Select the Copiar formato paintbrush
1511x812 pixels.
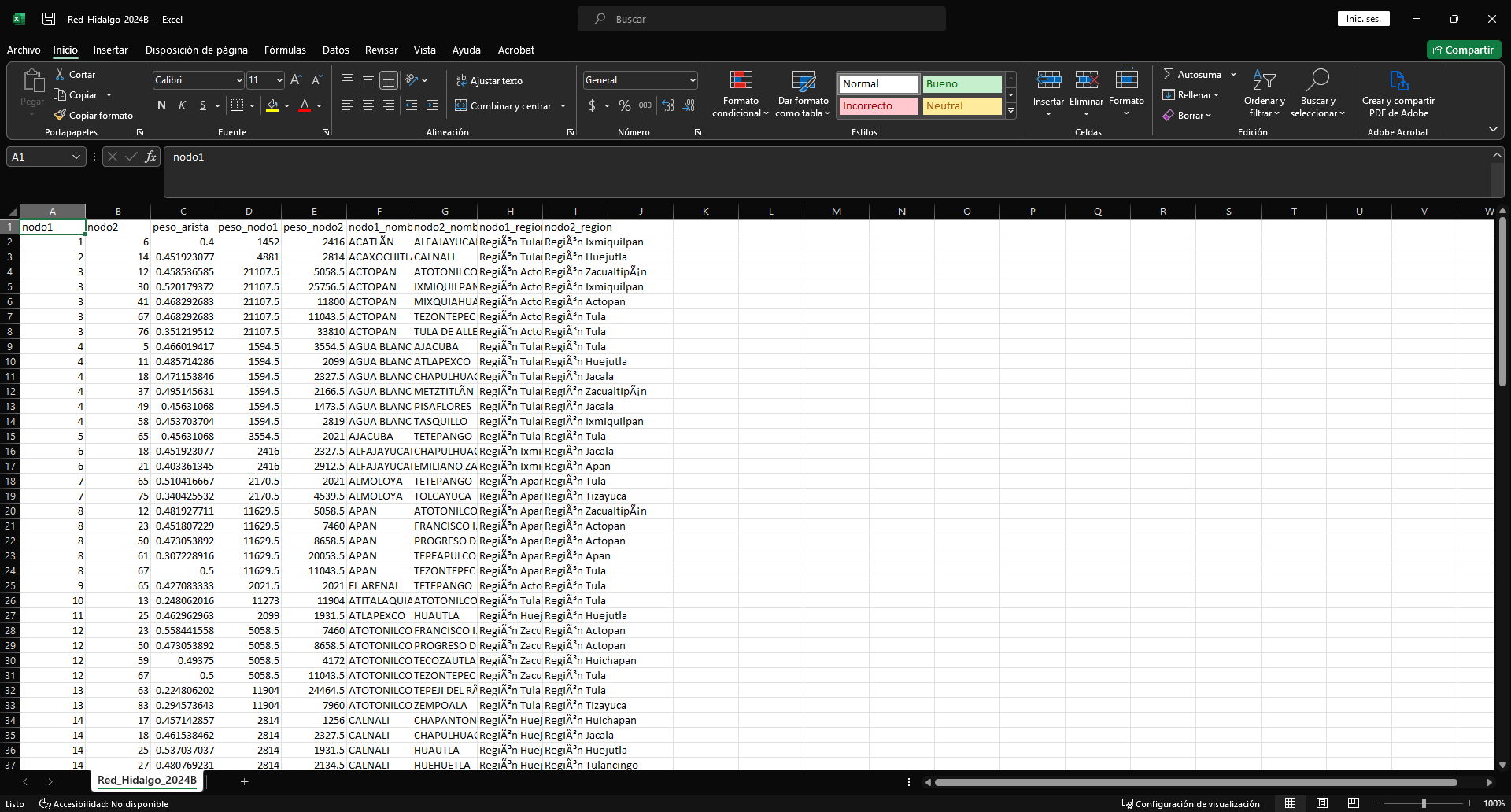(x=60, y=115)
